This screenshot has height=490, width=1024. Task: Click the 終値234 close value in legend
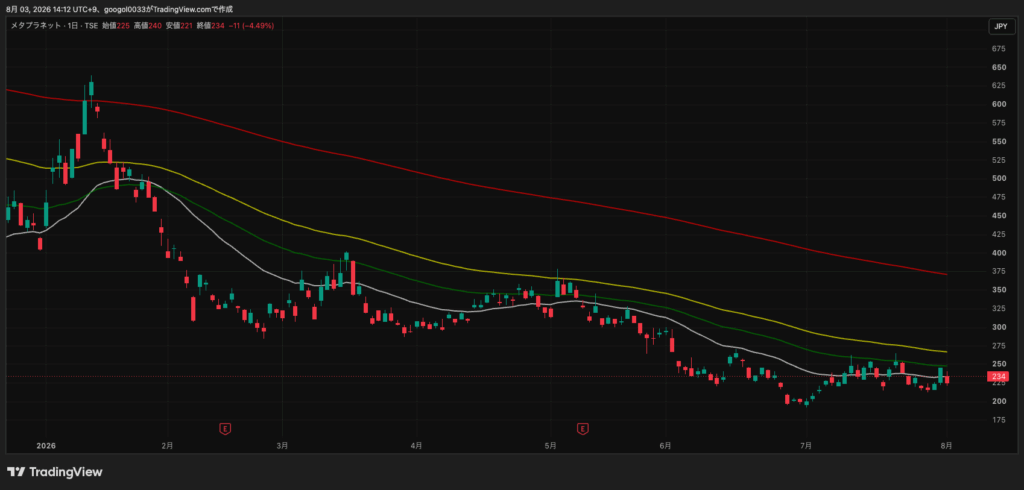211,26
